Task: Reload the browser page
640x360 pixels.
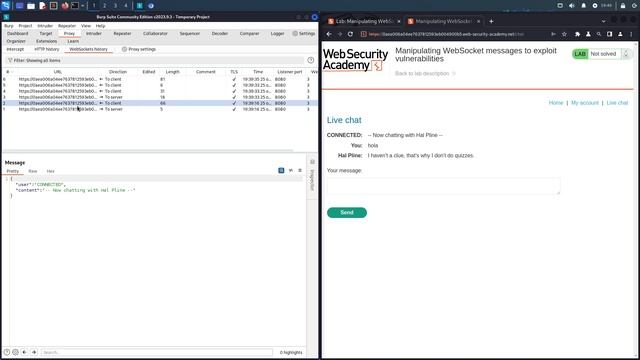Action: coord(350,34)
